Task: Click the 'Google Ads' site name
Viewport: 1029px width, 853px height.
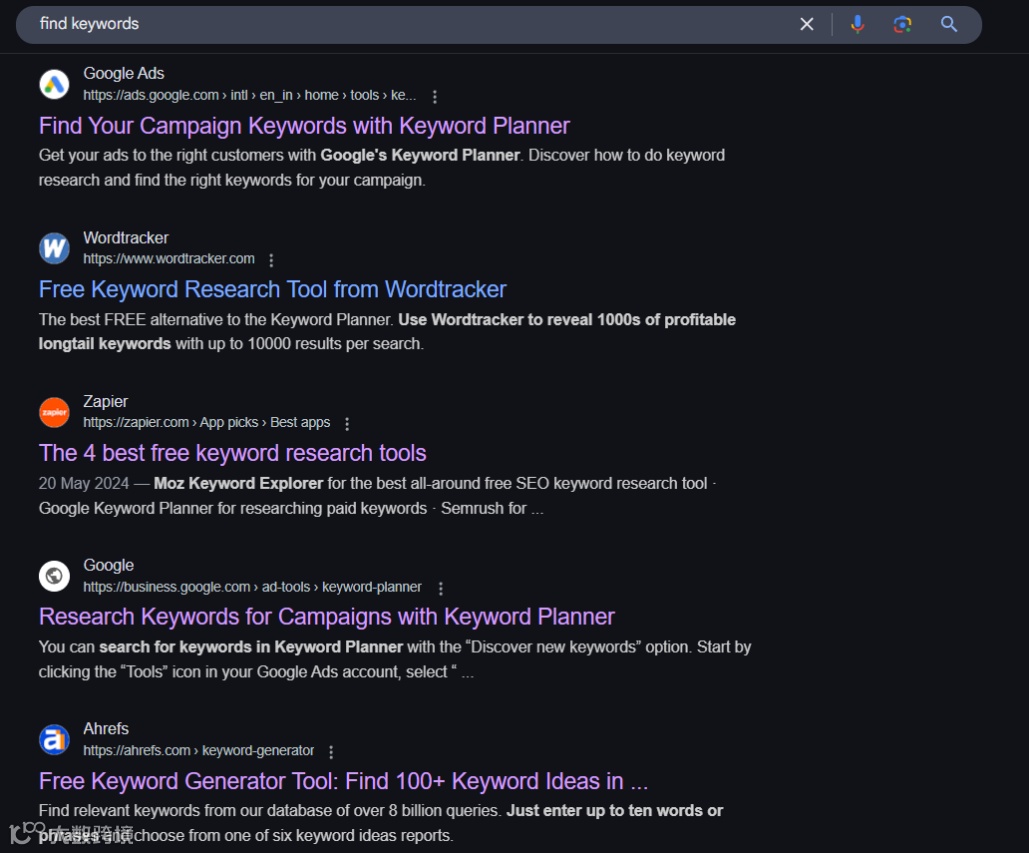Action: tap(123, 73)
